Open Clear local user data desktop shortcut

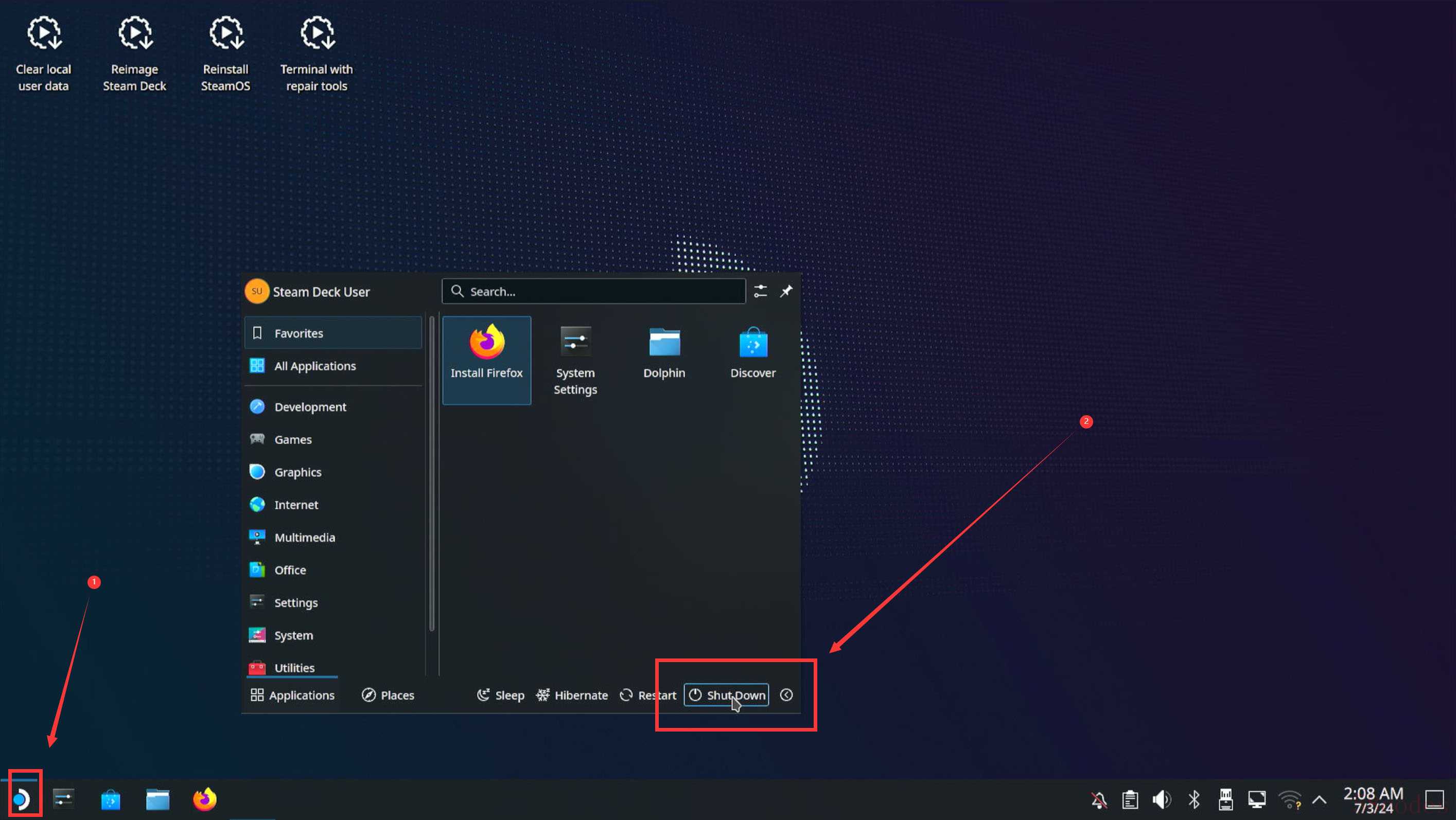(x=44, y=54)
